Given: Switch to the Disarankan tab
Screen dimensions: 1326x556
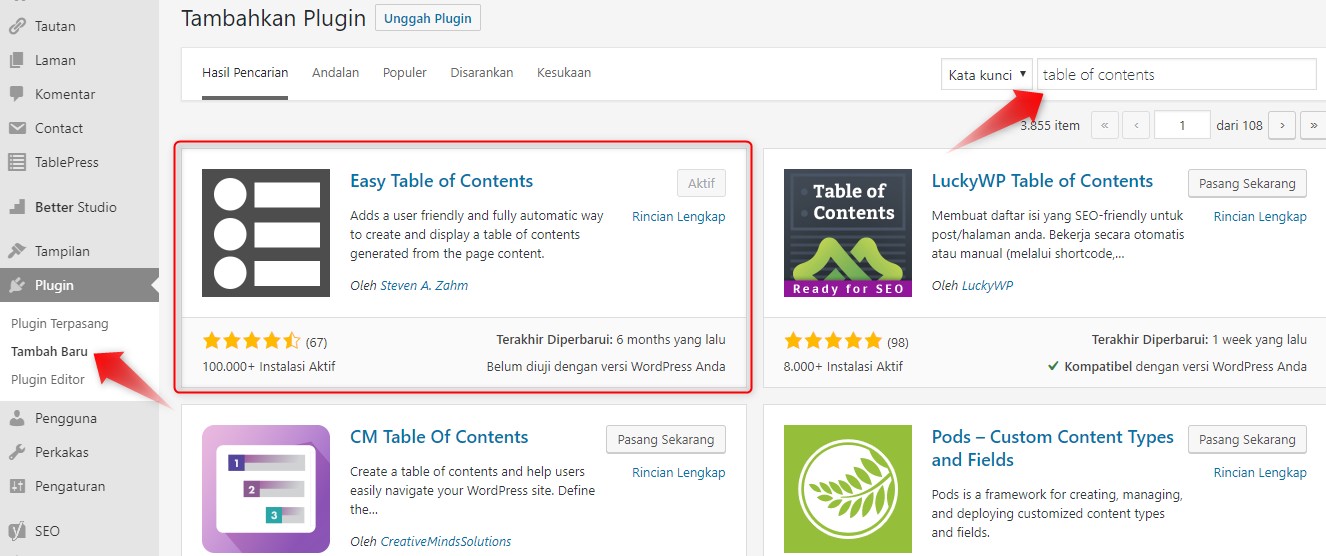Looking at the screenshot, I should click(x=481, y=73).
